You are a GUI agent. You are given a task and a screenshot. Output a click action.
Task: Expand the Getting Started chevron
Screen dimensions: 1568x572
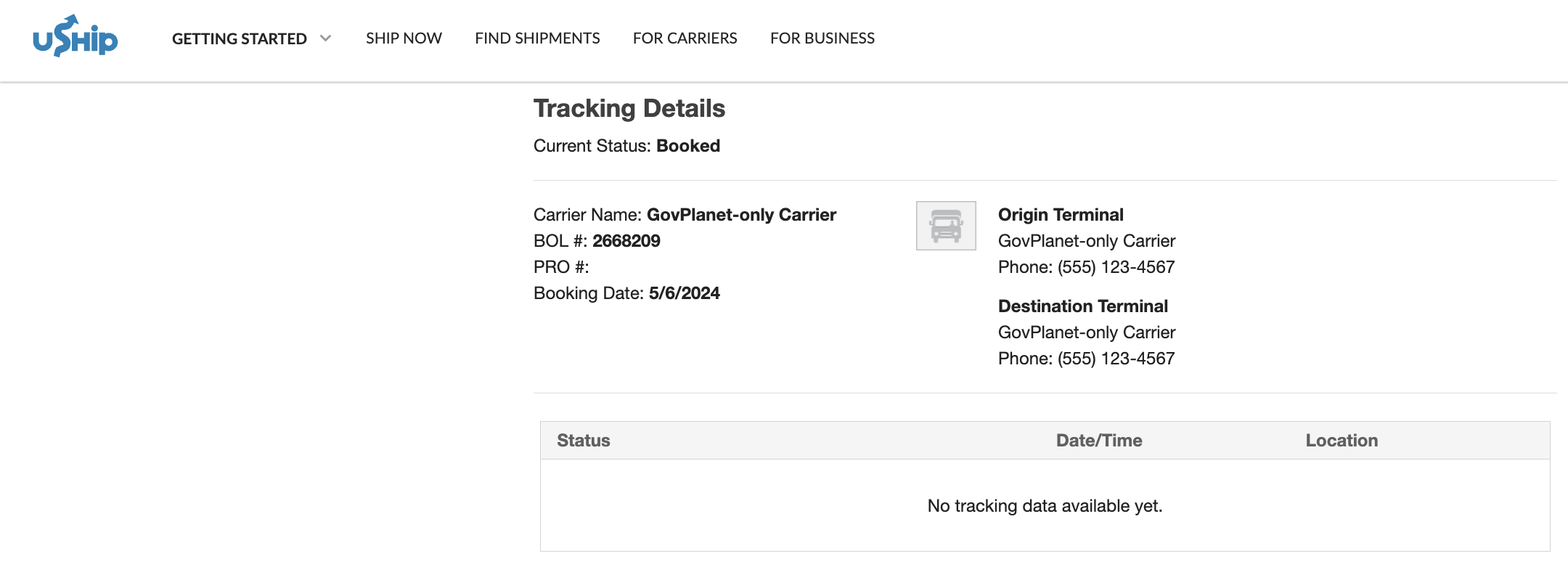pos(326,38)
